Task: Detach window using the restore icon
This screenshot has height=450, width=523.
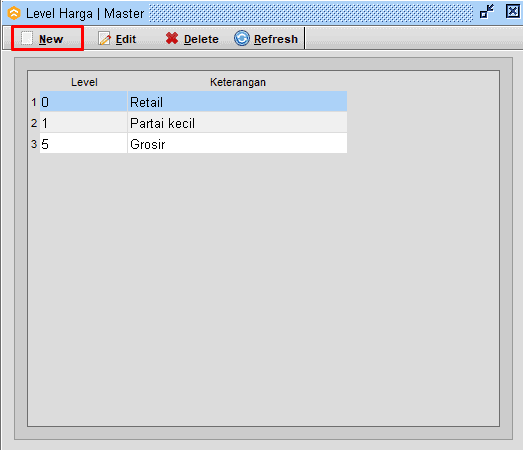Action: click(487, 12)
